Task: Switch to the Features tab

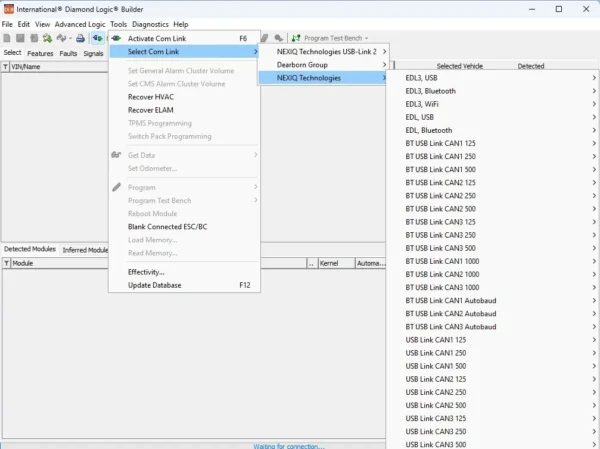Action: pyautogui.click(x=40, y=53)
